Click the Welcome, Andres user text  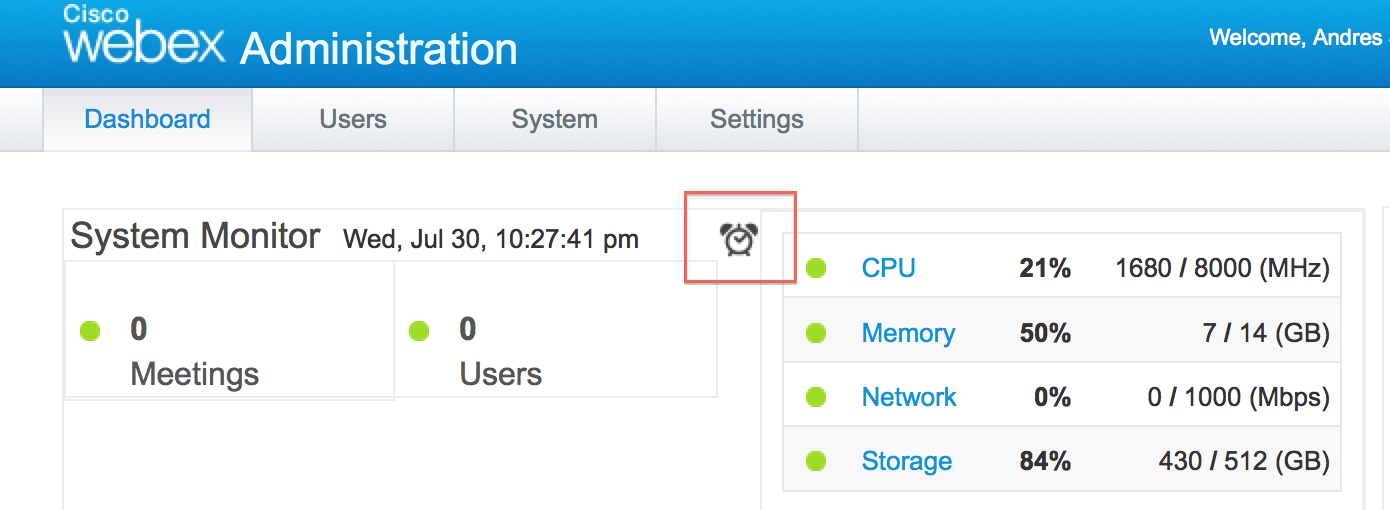coord(1297,38)
